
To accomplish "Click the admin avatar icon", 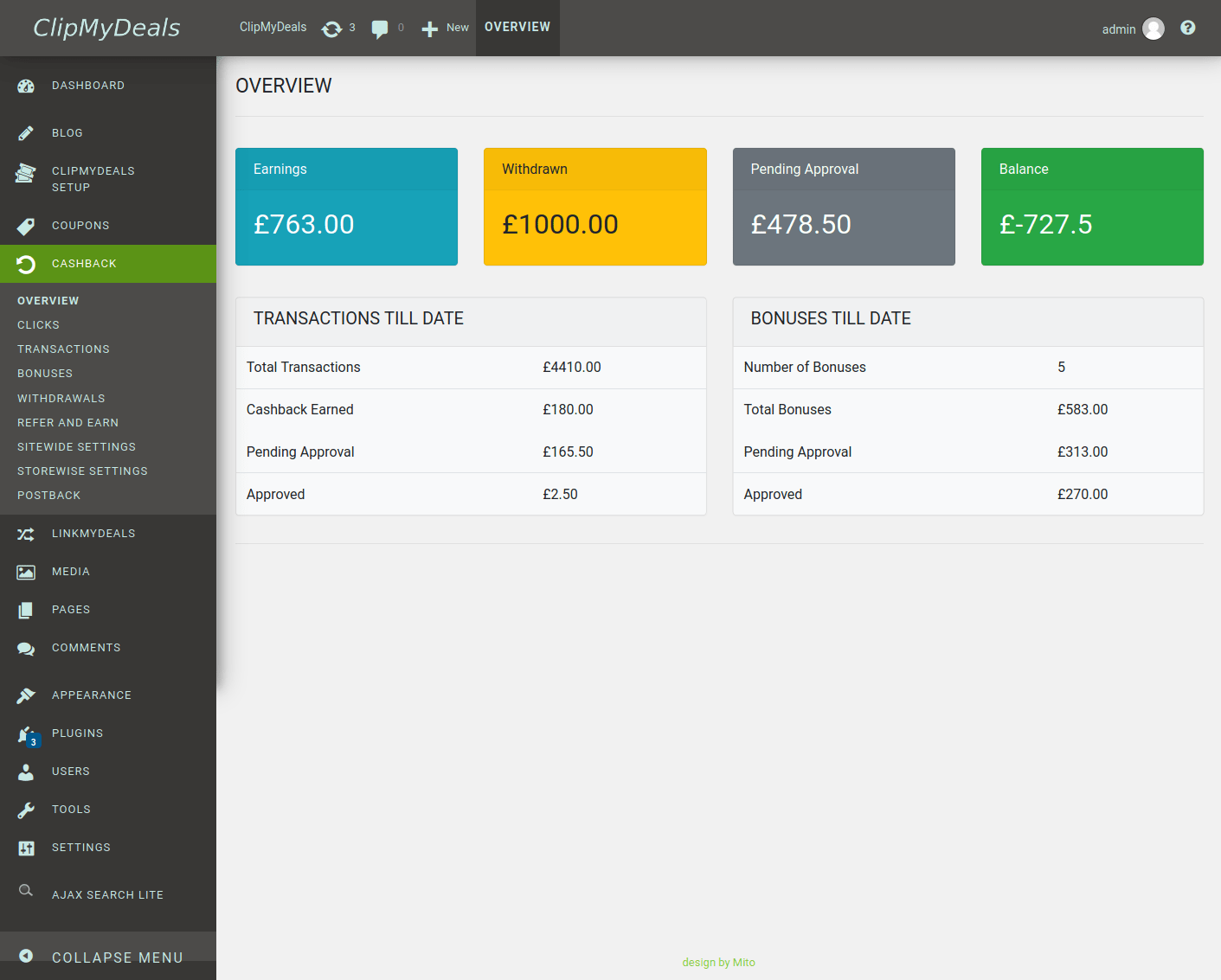I will pos(1154,29).
